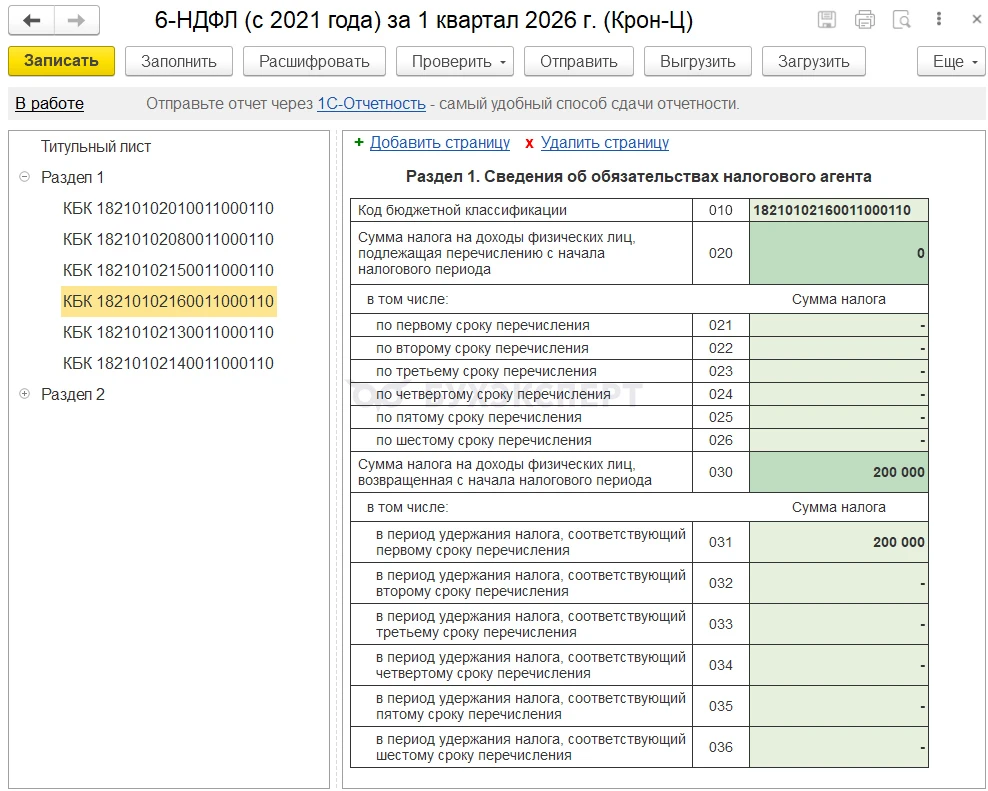Open the Еще dropdown menu
This screenshot has width=988, height=791.
point(951,61)
